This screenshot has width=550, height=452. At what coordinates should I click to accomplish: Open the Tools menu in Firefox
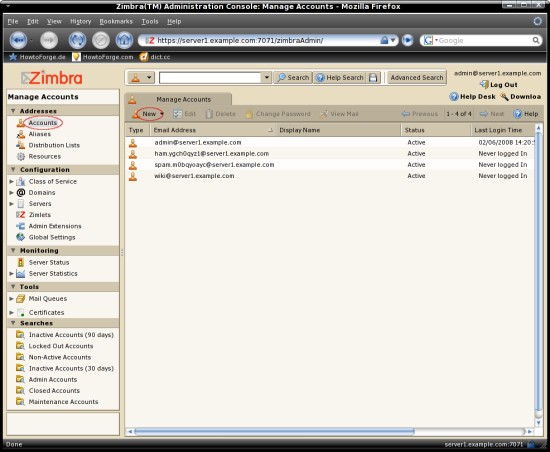click(150, 21)
